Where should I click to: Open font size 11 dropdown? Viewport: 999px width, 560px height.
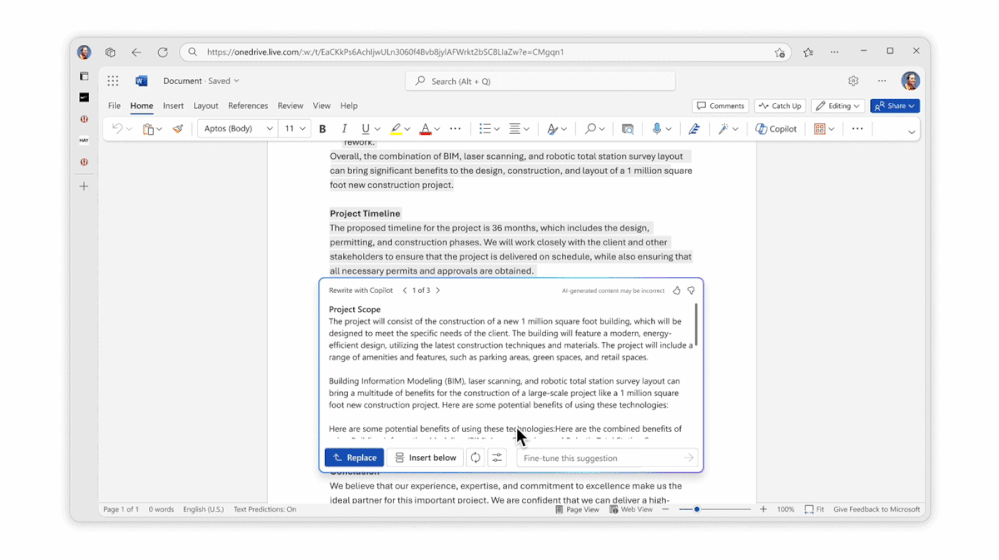pyautogui.click(x=294, y=129)
